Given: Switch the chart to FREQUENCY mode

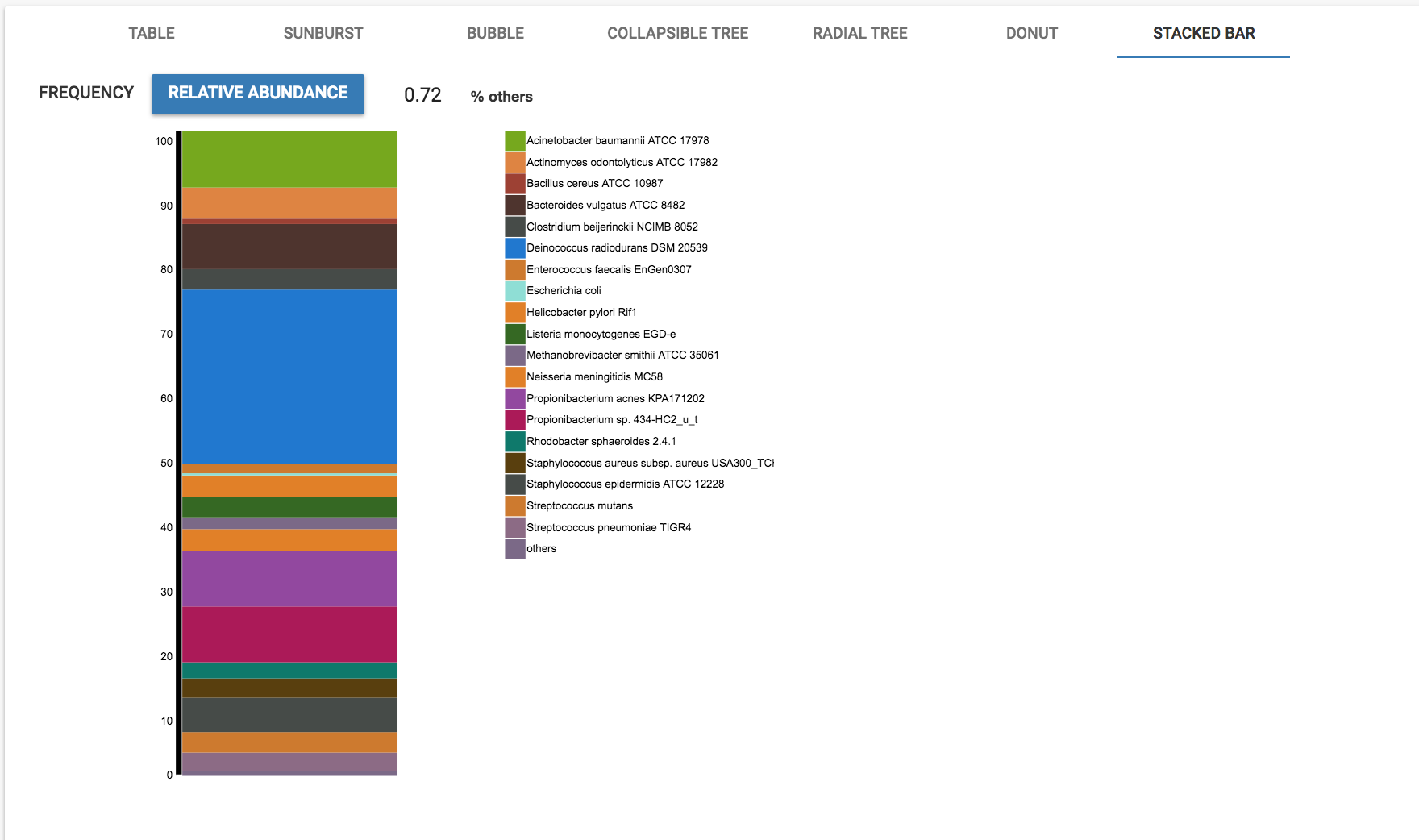Looking at the screenshot, I should (x=86, y=93).
